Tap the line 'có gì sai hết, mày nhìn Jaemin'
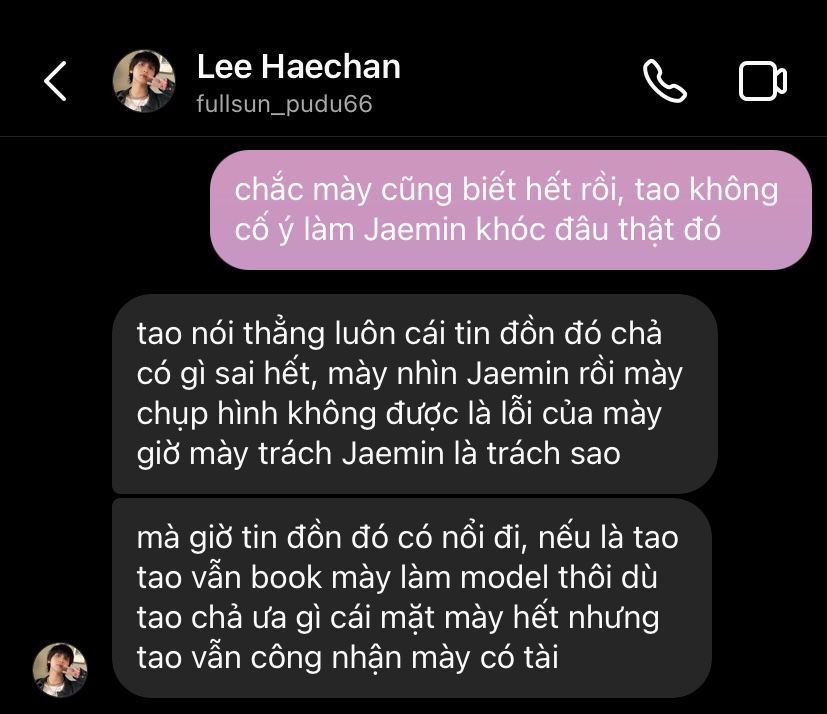This screenshot has width=827, height=714. tap(352, 374)
